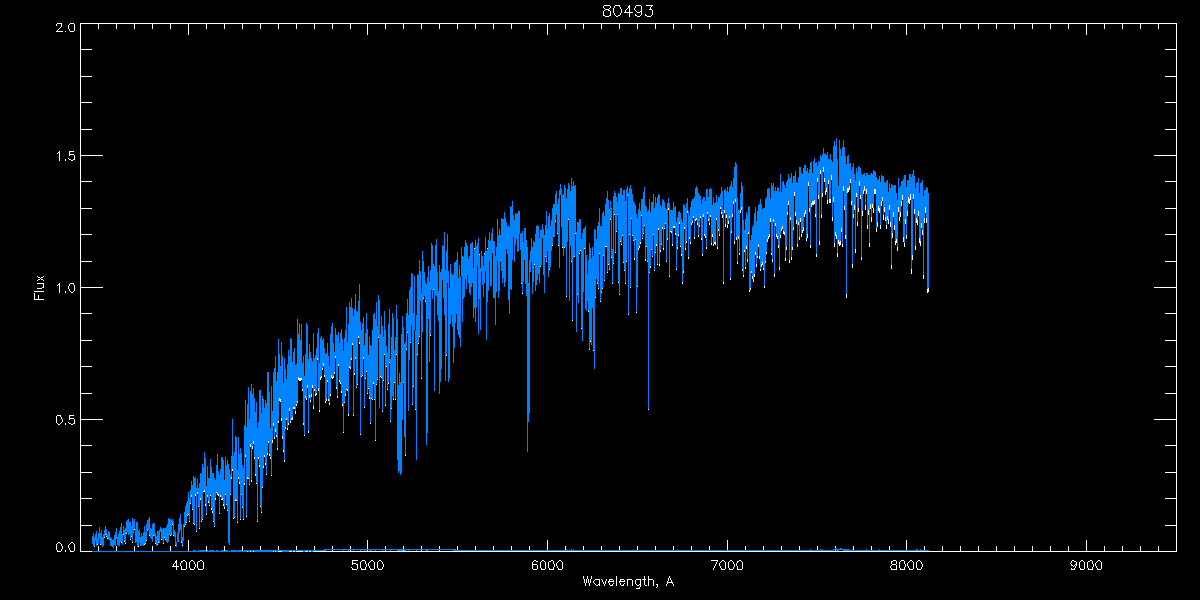The image size is (1200, 600).
Task: Click the 'Wavelength, A' x-axis label
Action: pos(627,582)
